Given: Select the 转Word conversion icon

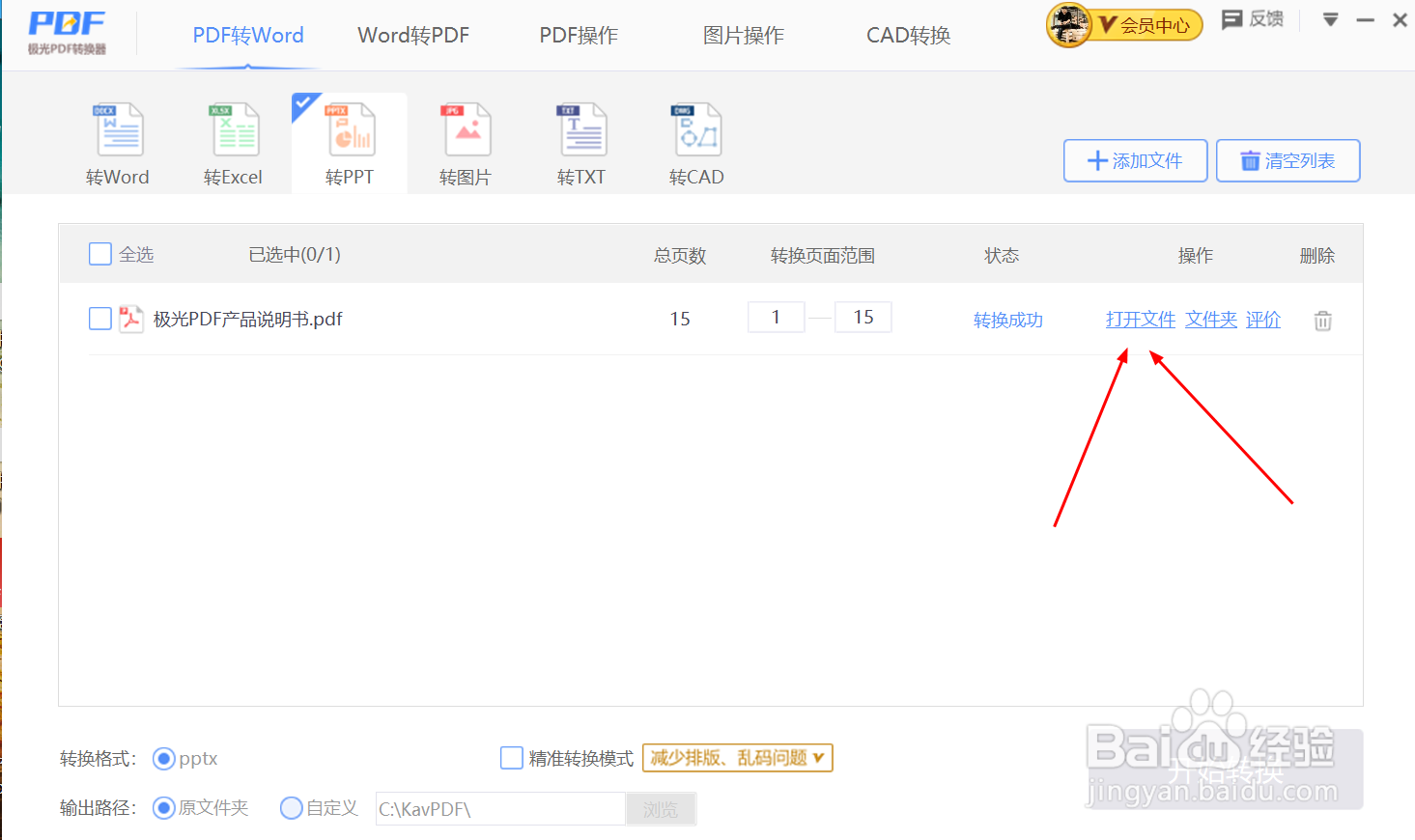Looking at the screenshot, I should click(118, 144).
